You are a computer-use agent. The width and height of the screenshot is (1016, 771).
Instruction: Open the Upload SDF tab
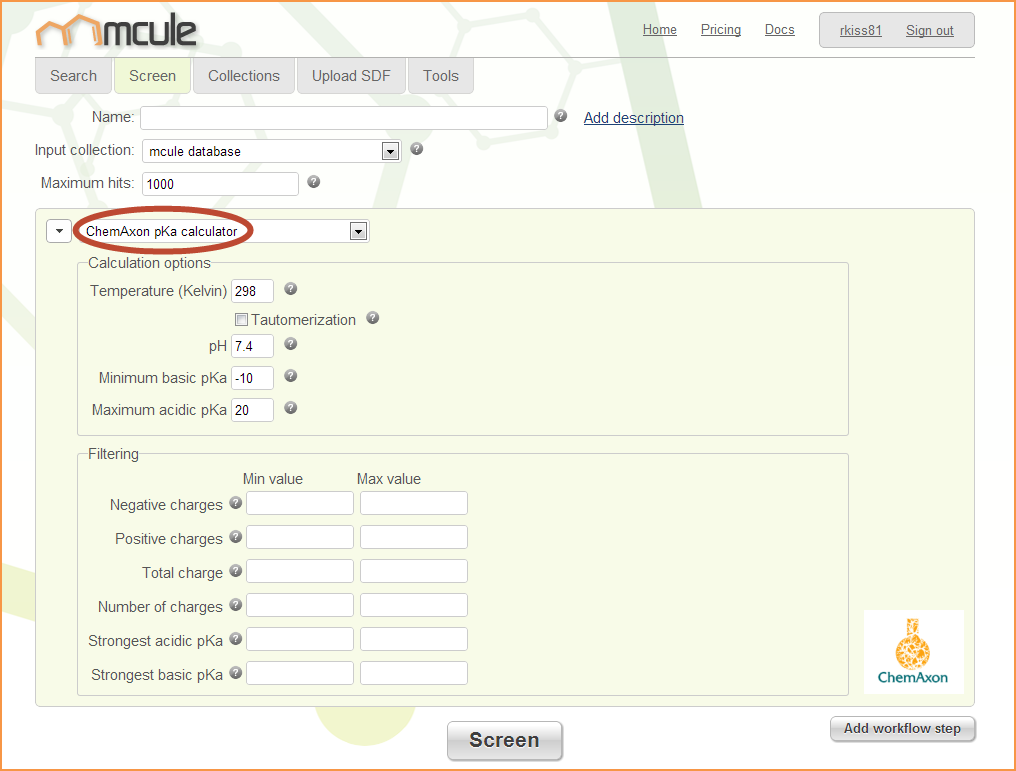[x=351, y=76]
